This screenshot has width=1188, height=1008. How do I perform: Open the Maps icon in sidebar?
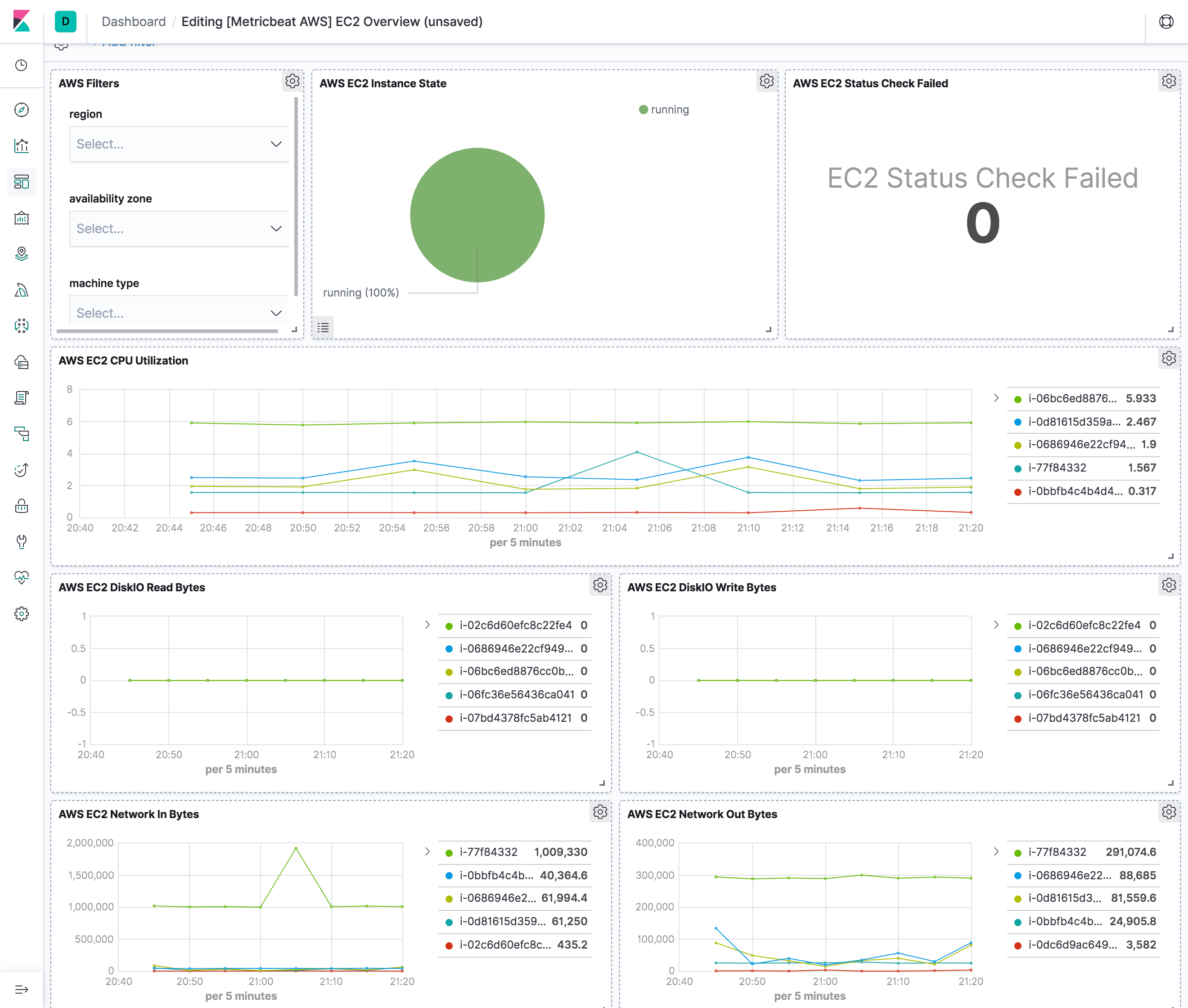tap(21, 254)
